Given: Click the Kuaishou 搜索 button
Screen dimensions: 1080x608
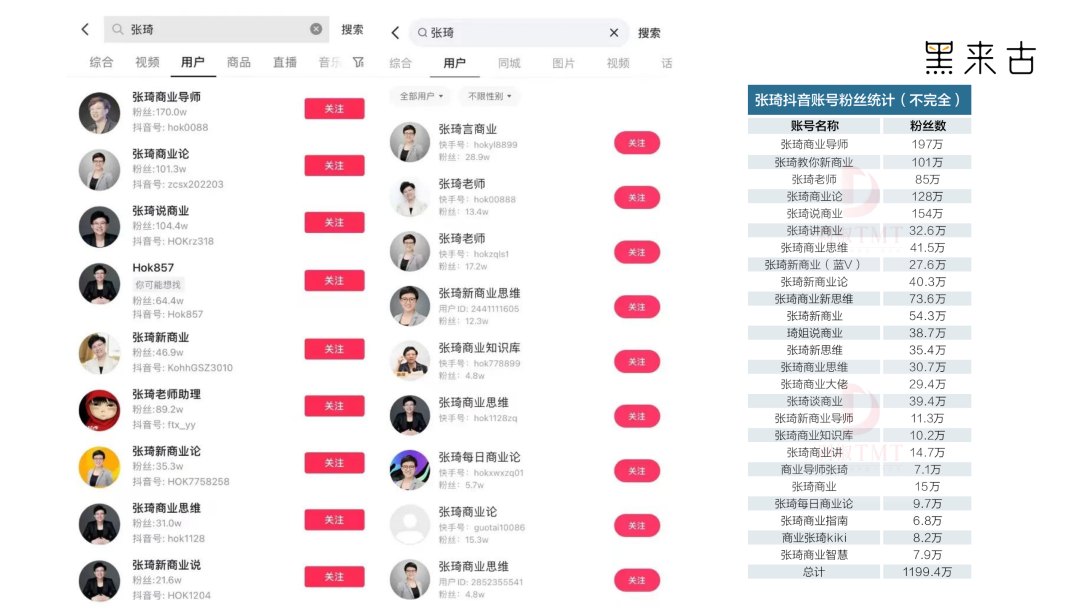Looking at the screenshot, I should pyautogui.click(x=649, y=32).
